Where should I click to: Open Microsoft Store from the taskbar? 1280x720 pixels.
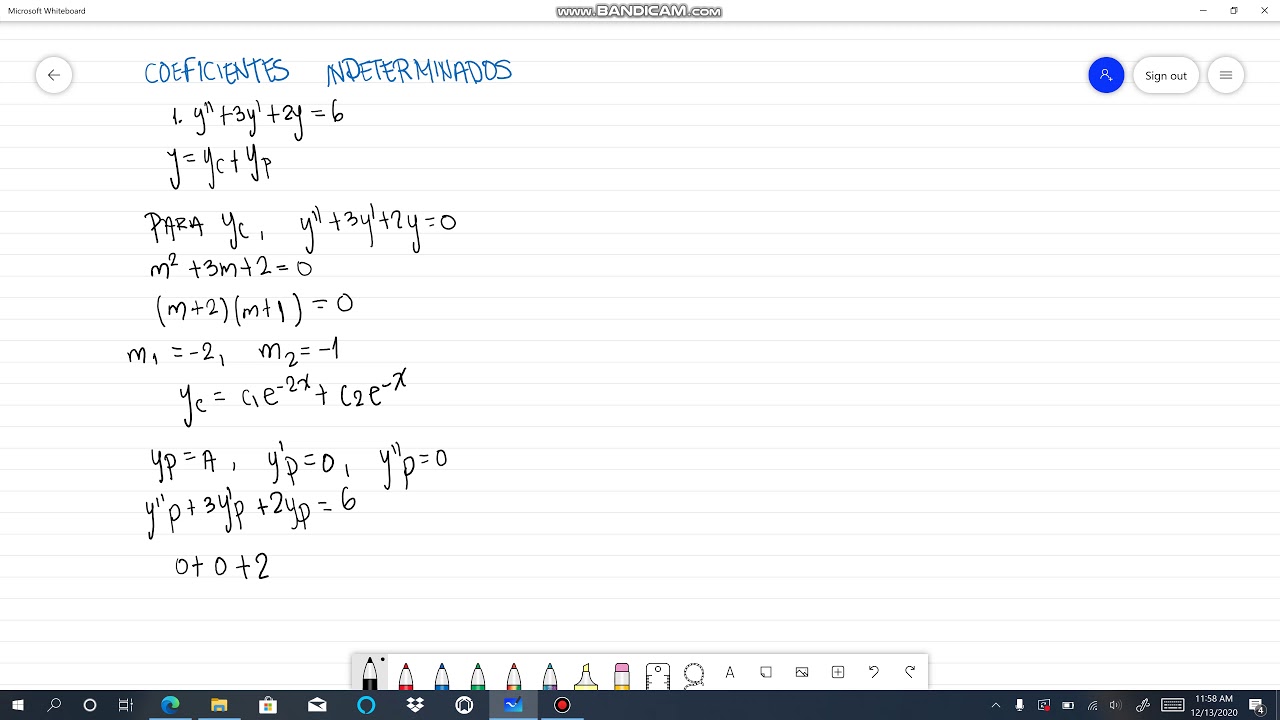pos(268,705)
